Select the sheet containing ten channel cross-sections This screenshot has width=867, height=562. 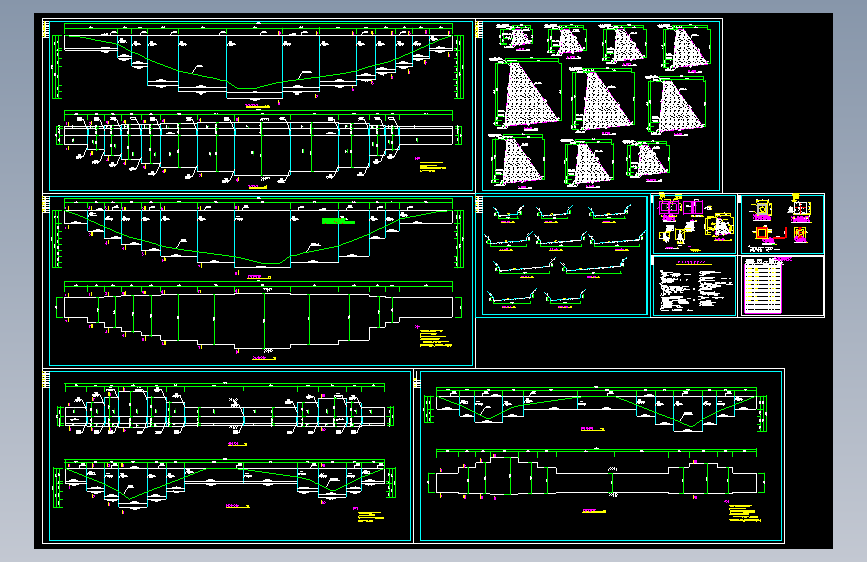[562, 256]
